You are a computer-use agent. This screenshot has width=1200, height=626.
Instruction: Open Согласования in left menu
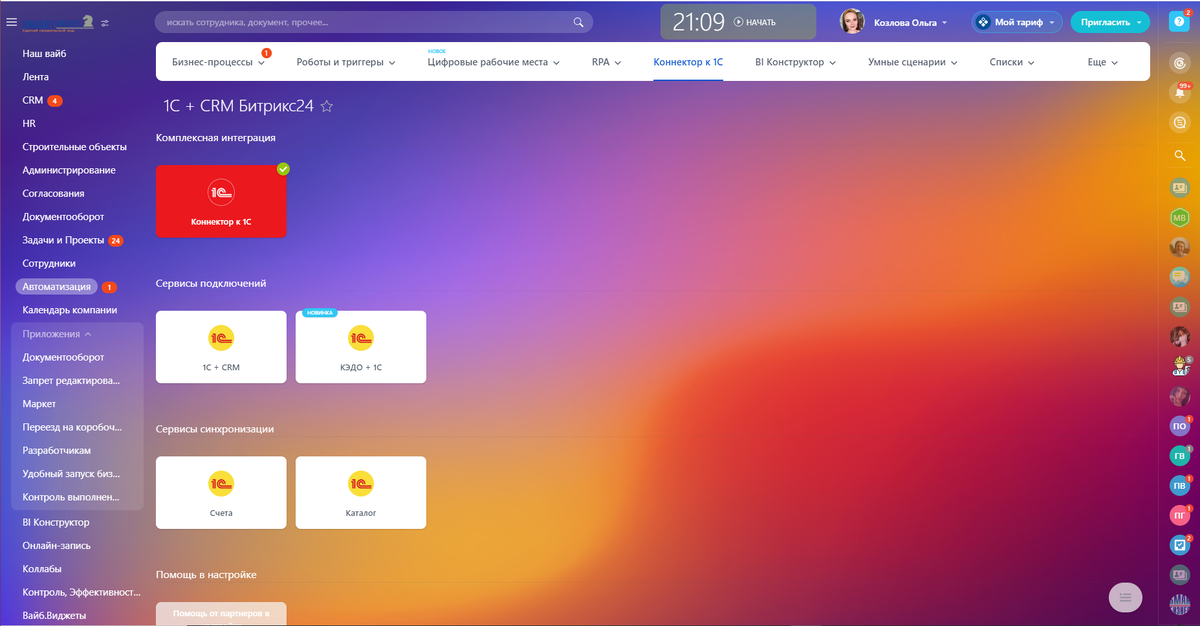tap(54, 194)
